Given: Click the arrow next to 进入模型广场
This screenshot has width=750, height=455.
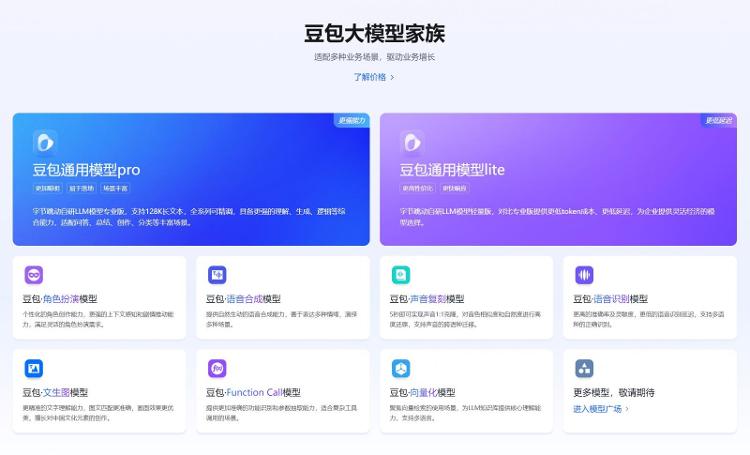Looking at the screenshot, I should 627,409.
